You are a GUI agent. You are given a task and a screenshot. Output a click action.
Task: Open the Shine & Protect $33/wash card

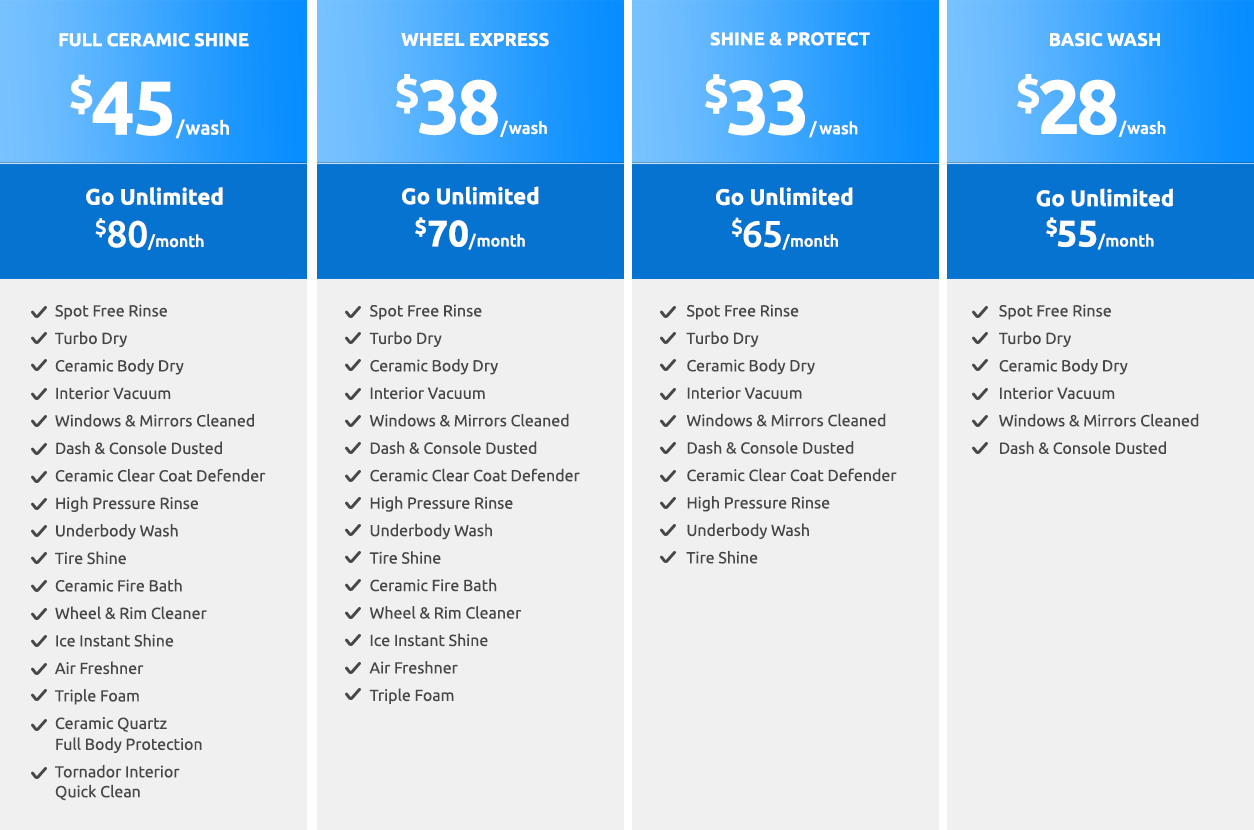pyautogui.click(x=785, y=82)
